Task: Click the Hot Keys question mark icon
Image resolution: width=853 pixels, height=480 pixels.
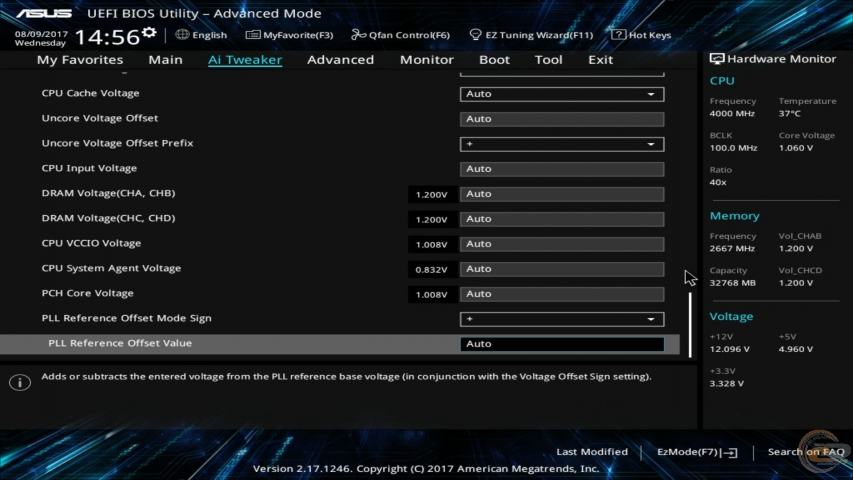Action: point(618,34)
